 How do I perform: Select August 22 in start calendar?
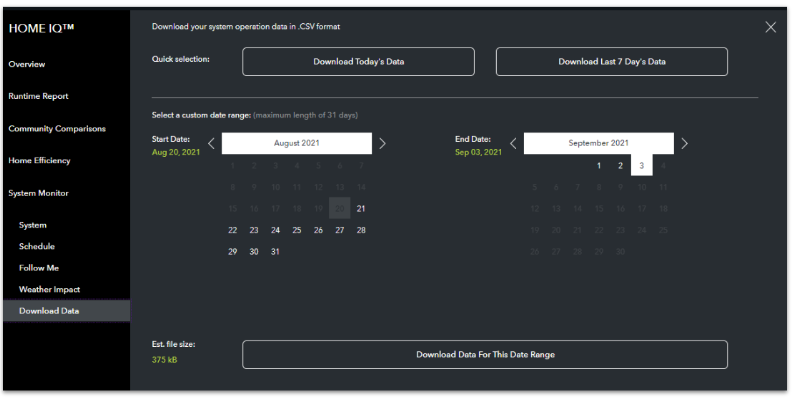coord(233,230)
